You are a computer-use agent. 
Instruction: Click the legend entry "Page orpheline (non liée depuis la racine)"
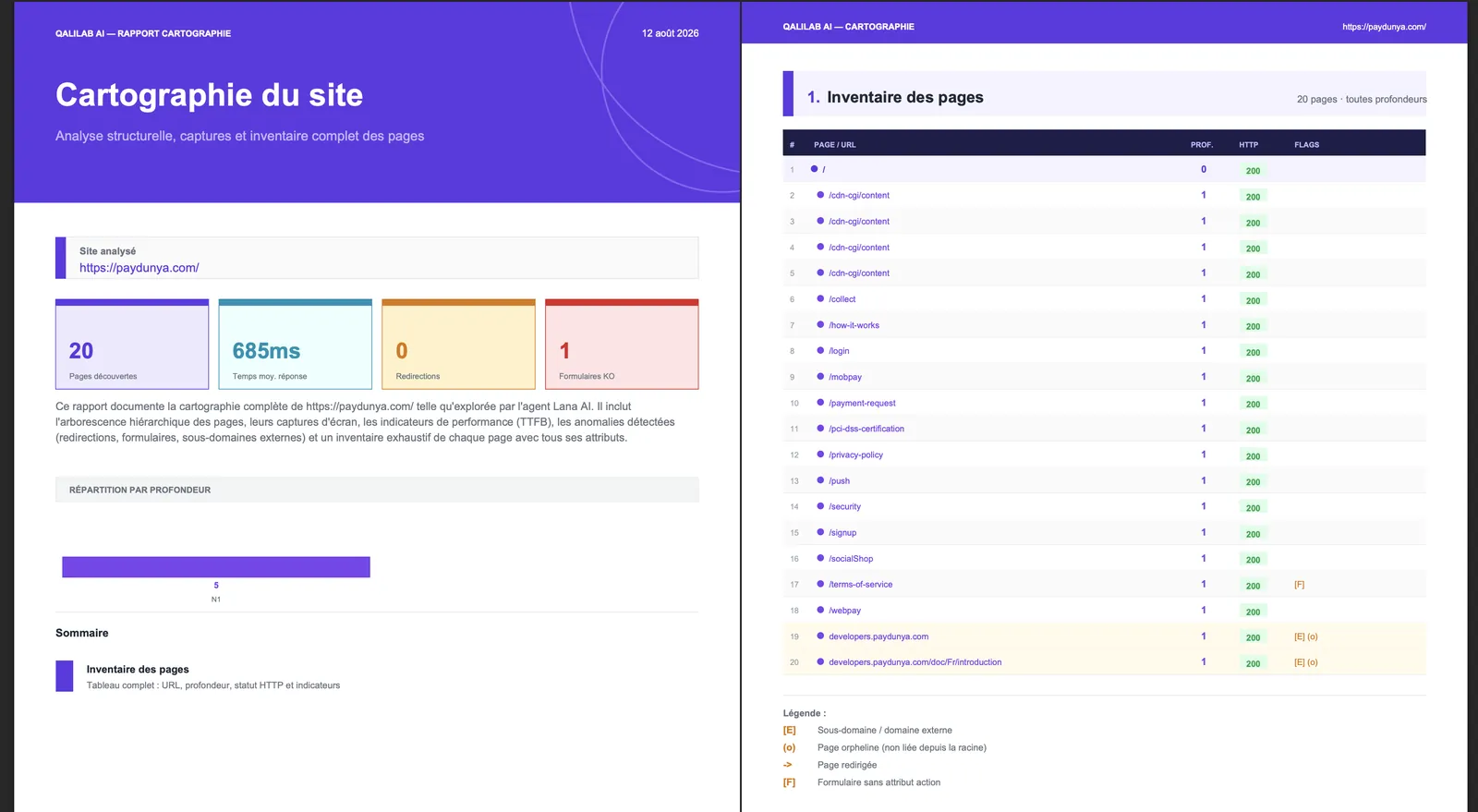tap(902, 747)
